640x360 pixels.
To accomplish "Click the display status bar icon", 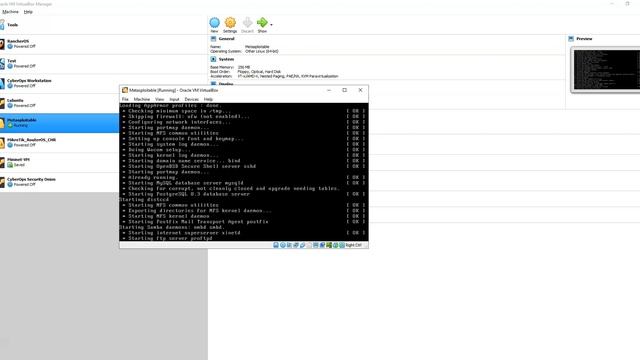I will click(x=316, y=245).
